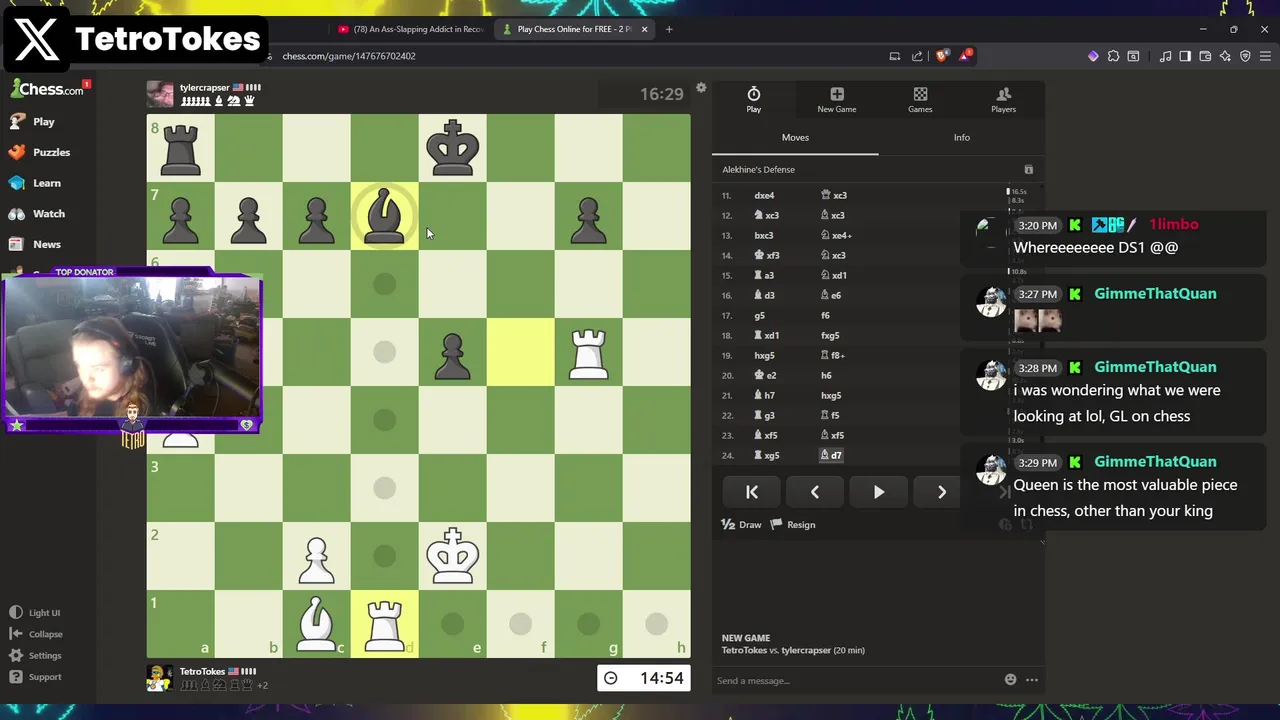Jump to move 11 white dxe4
Image resolution: width=1280 pixels, height=720 pixels.
(764, 195)
